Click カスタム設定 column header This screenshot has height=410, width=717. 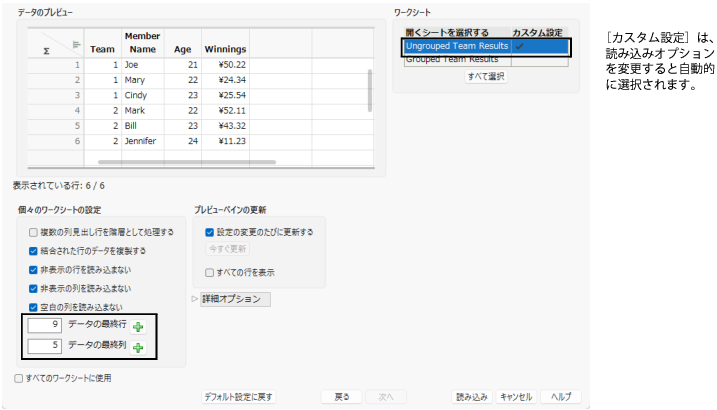538,33
